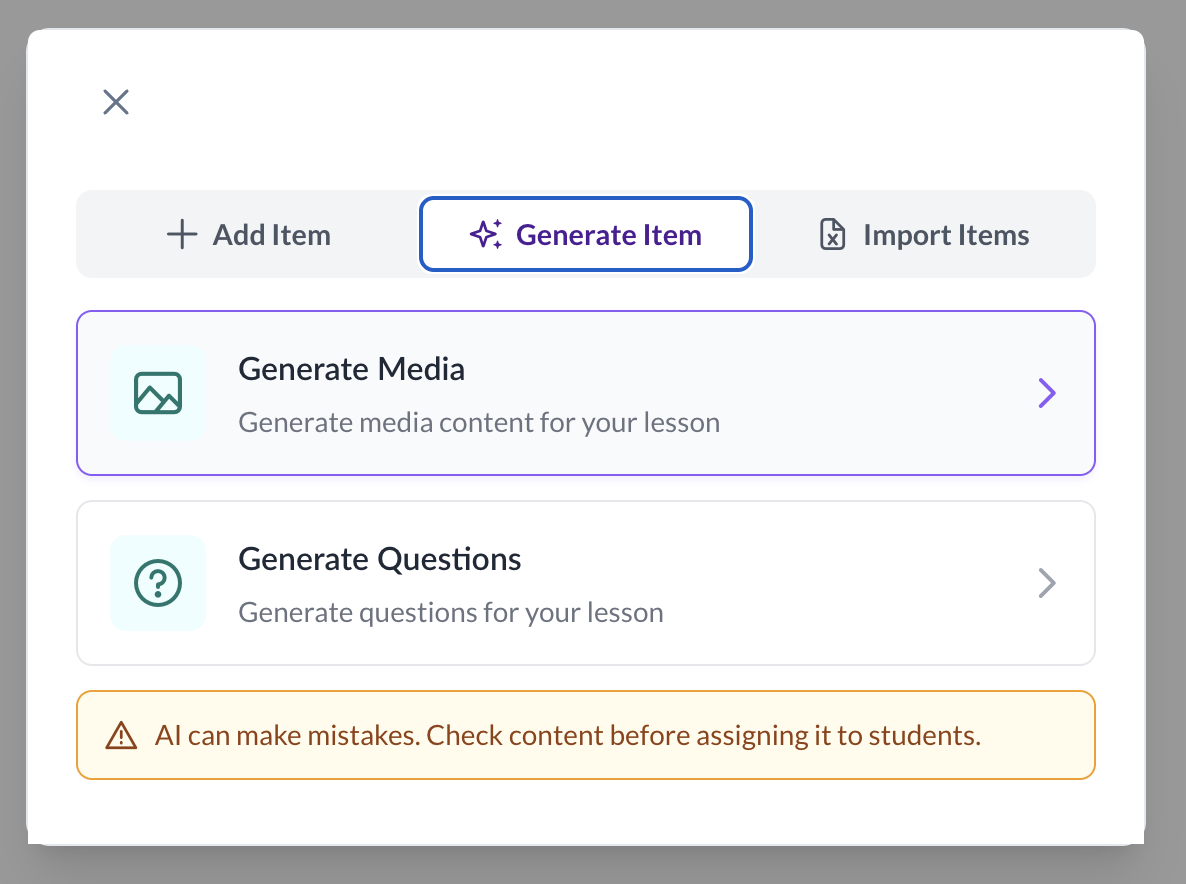Click the warning triangle icon in the AI notice
The height and width of the screenshot is (884, 1186).
[121, 736]
